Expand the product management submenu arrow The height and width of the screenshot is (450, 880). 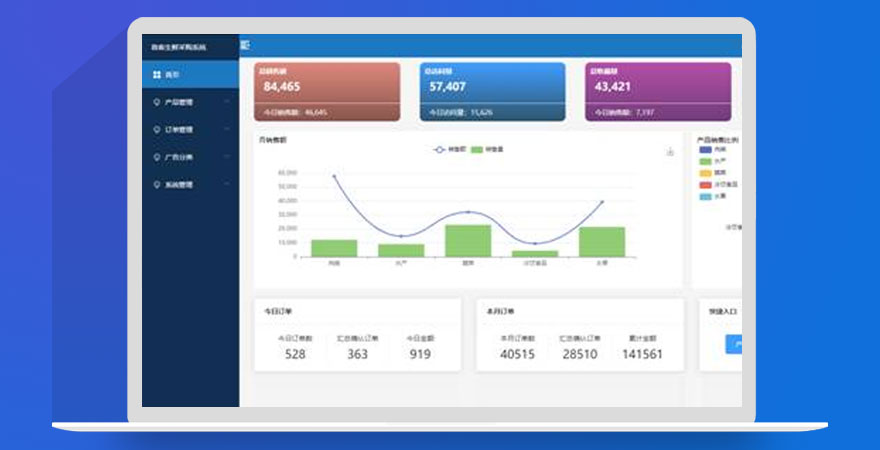[x=227, y=102]
